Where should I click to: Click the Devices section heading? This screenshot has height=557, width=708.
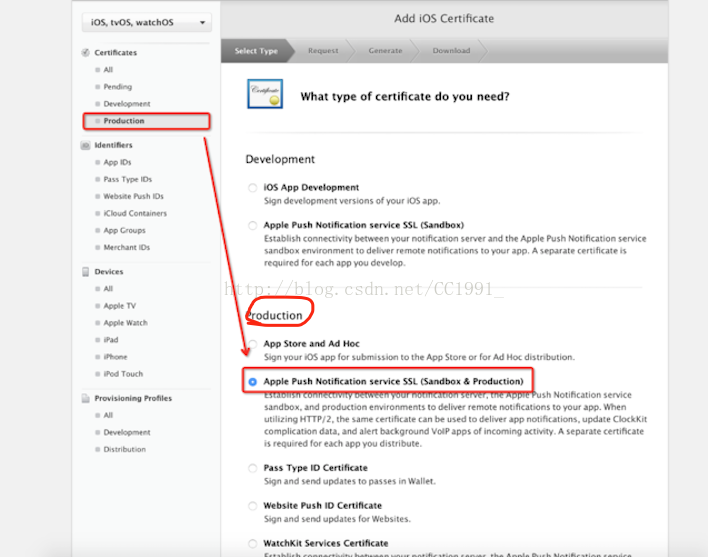click(109, 272)
